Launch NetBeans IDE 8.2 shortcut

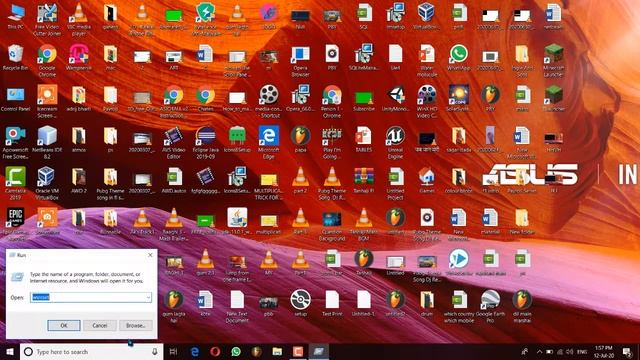coord(47,142)
